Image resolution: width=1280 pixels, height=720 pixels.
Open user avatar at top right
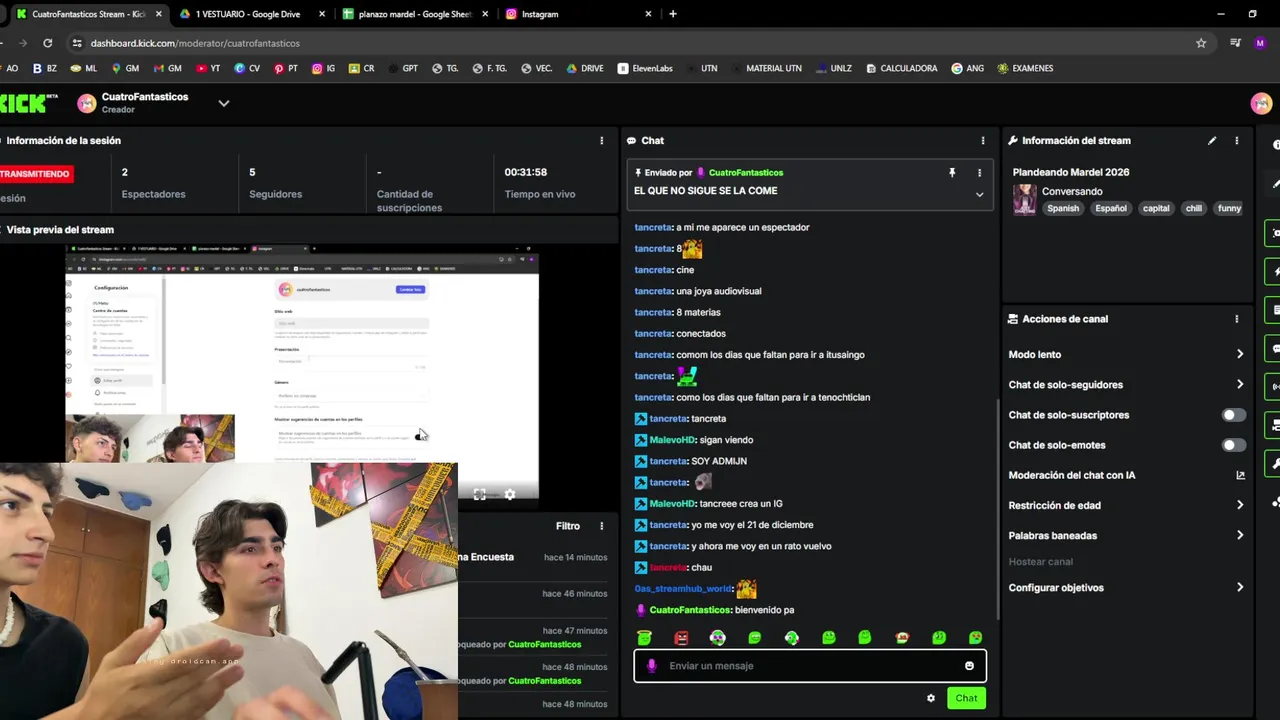pyautogui.click(x=1262, y=103)
